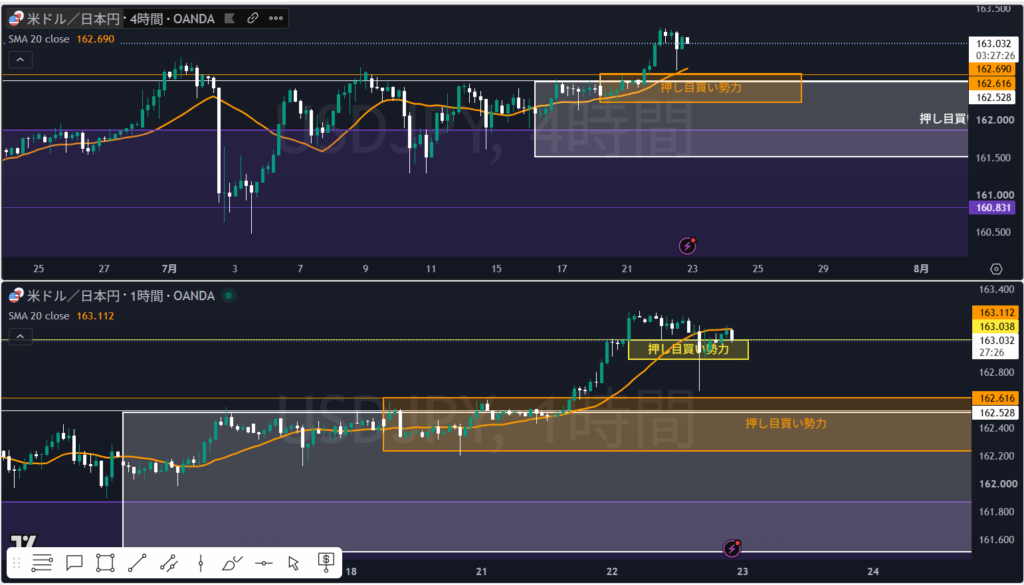Click orange 162.616 price label on 1-hour axis
This screenshot has height=585, width=1024.
click(x=994, y=398)
